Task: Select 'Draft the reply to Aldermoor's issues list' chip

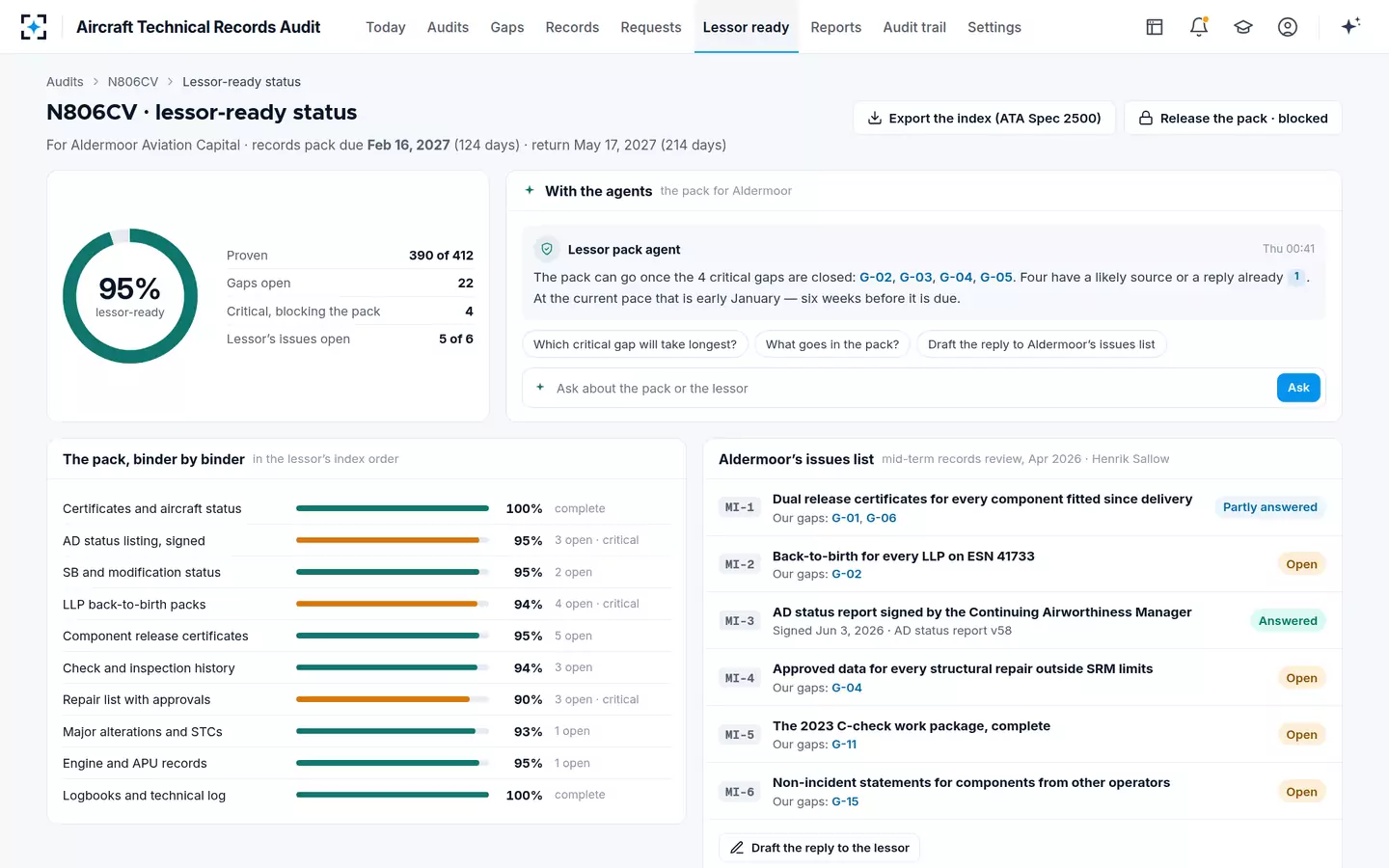Action: (1041, 344)
